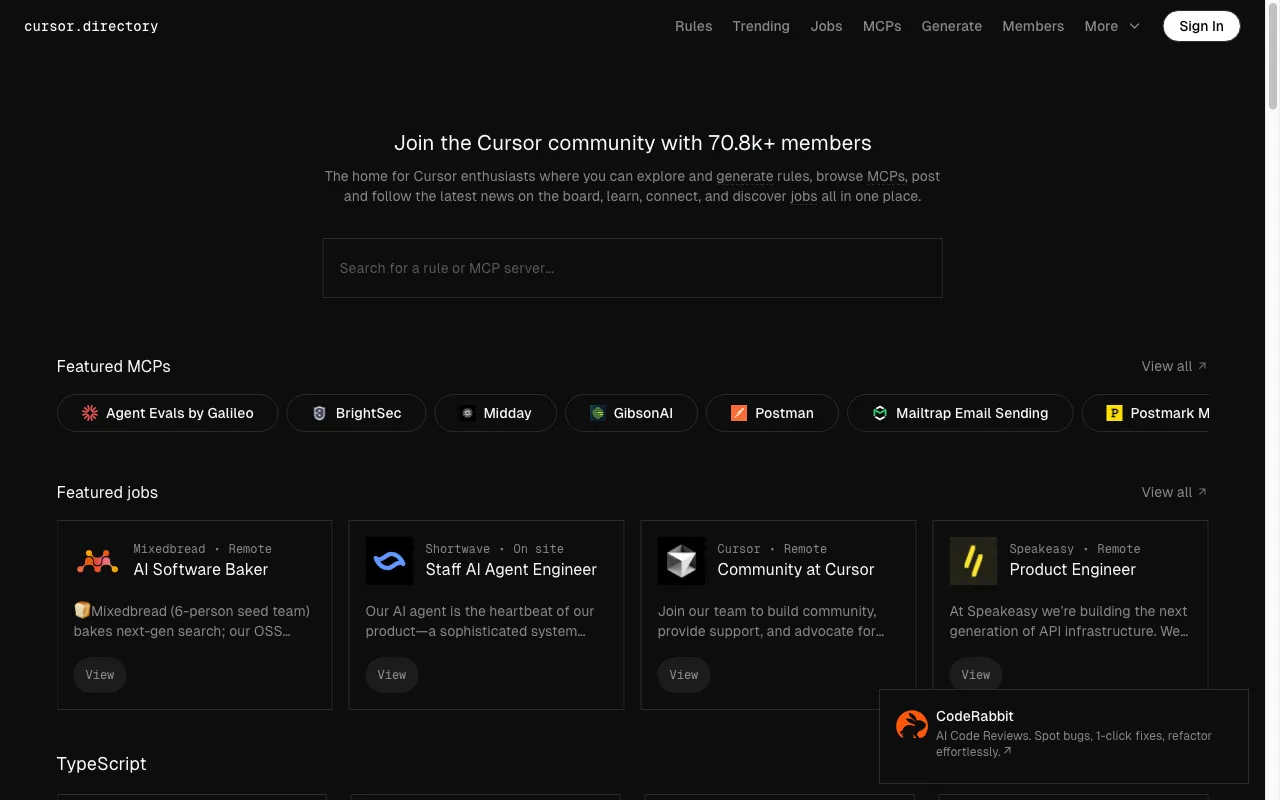Open the Members page
1280x800 pixels.
[x=1033, y=26]
